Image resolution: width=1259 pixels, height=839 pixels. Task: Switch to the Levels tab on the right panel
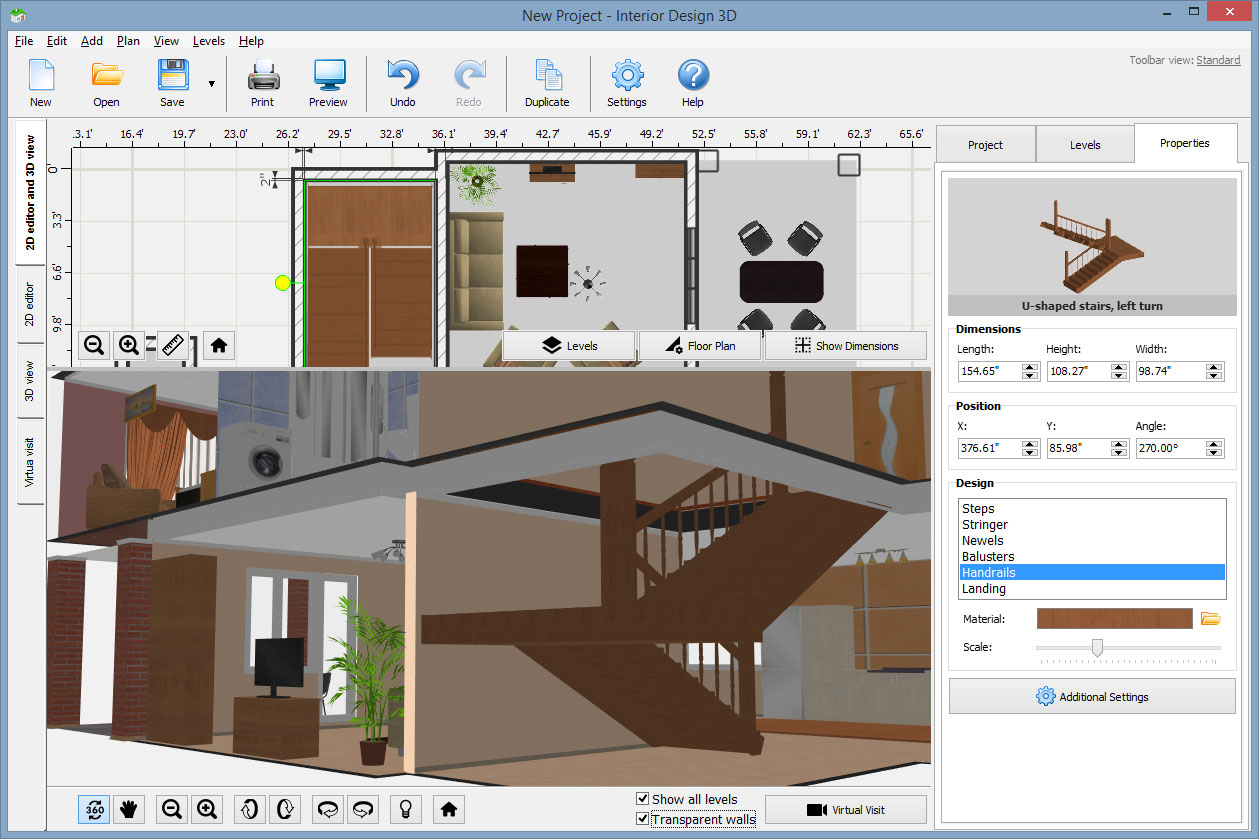point(1085,144)
